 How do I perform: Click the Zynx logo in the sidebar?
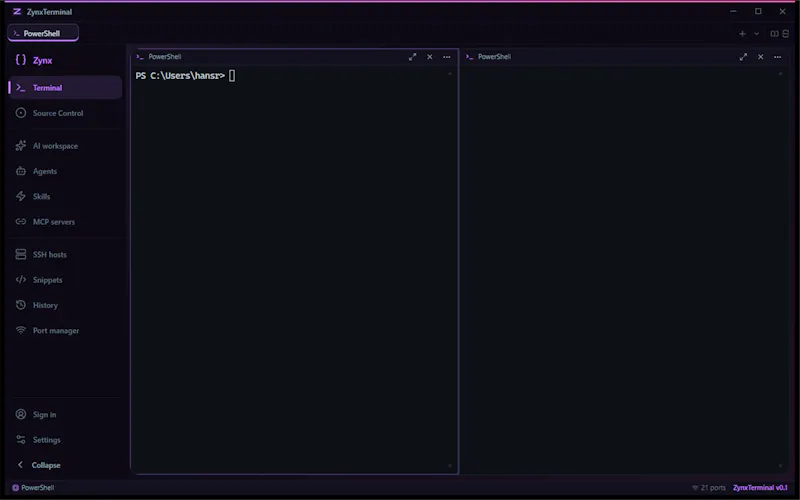click(x=34, y=60)
